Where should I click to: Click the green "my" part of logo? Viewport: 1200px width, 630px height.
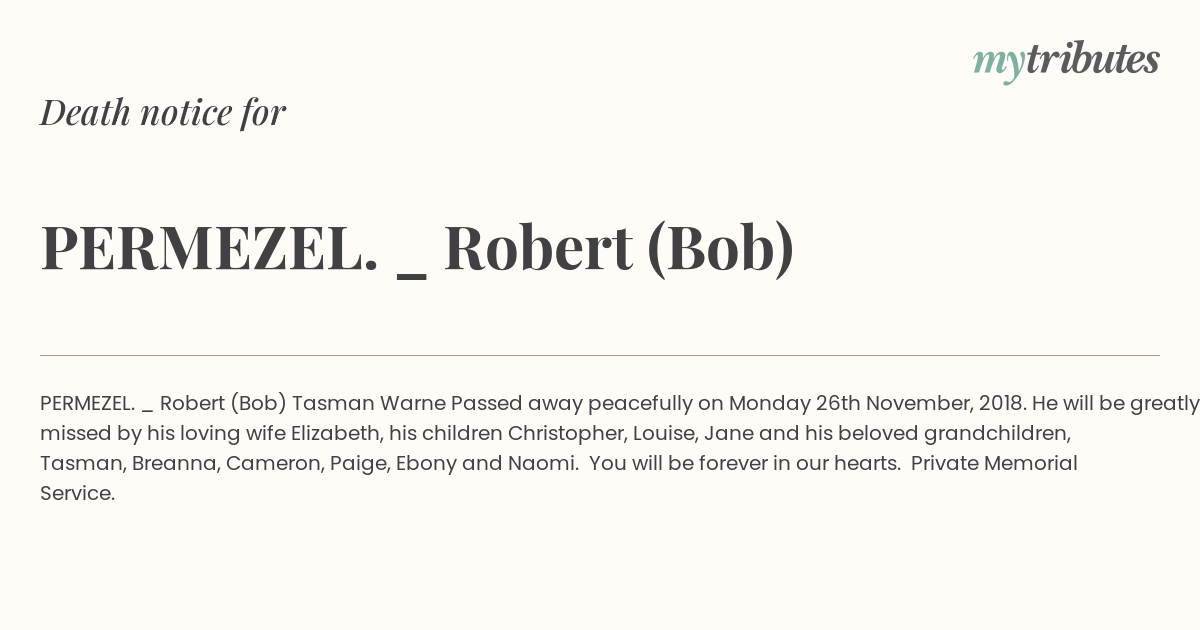(x=999, y=64)
